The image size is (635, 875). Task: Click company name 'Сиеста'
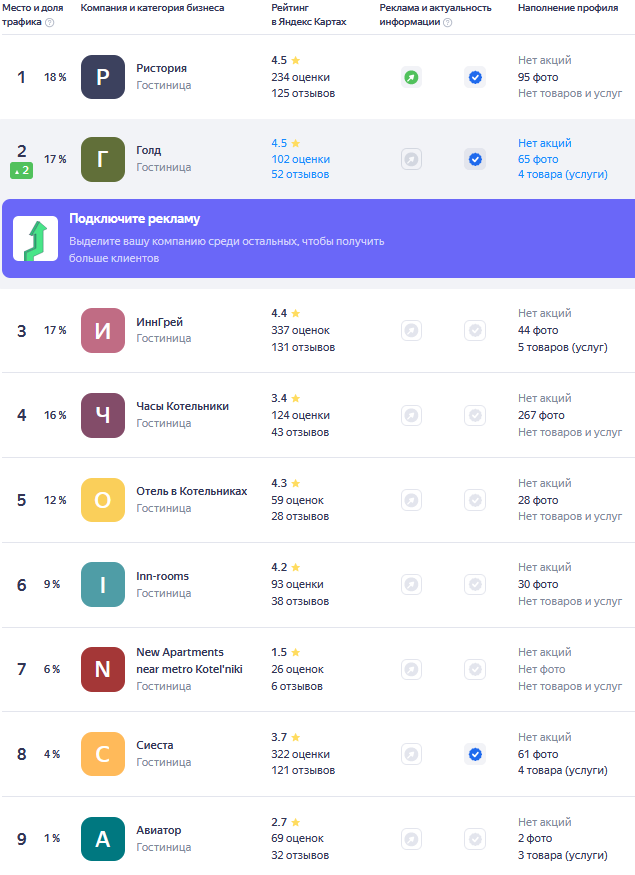(x=155, y=746)
